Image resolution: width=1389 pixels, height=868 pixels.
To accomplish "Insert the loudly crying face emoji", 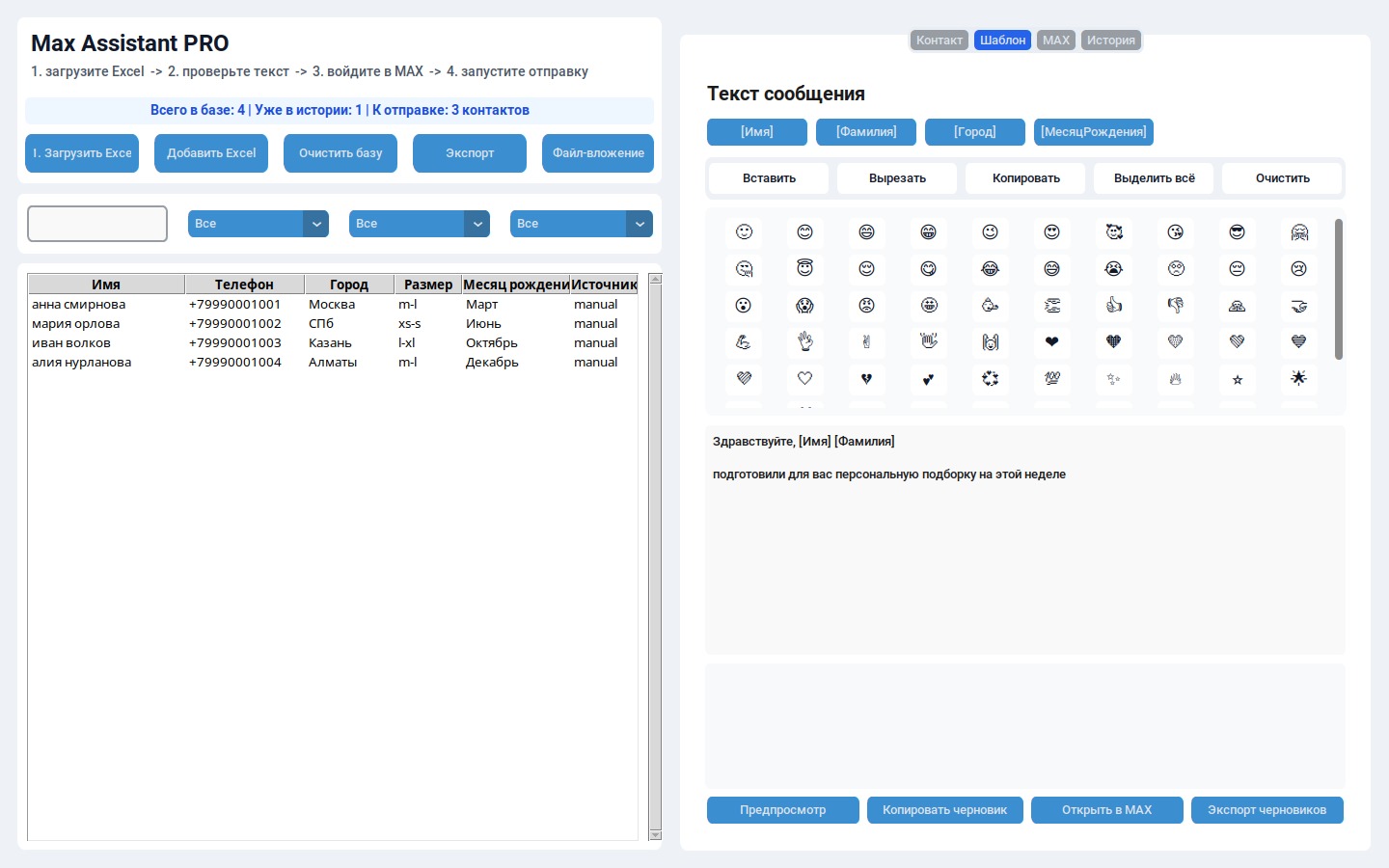I will tap(1114, 269).
